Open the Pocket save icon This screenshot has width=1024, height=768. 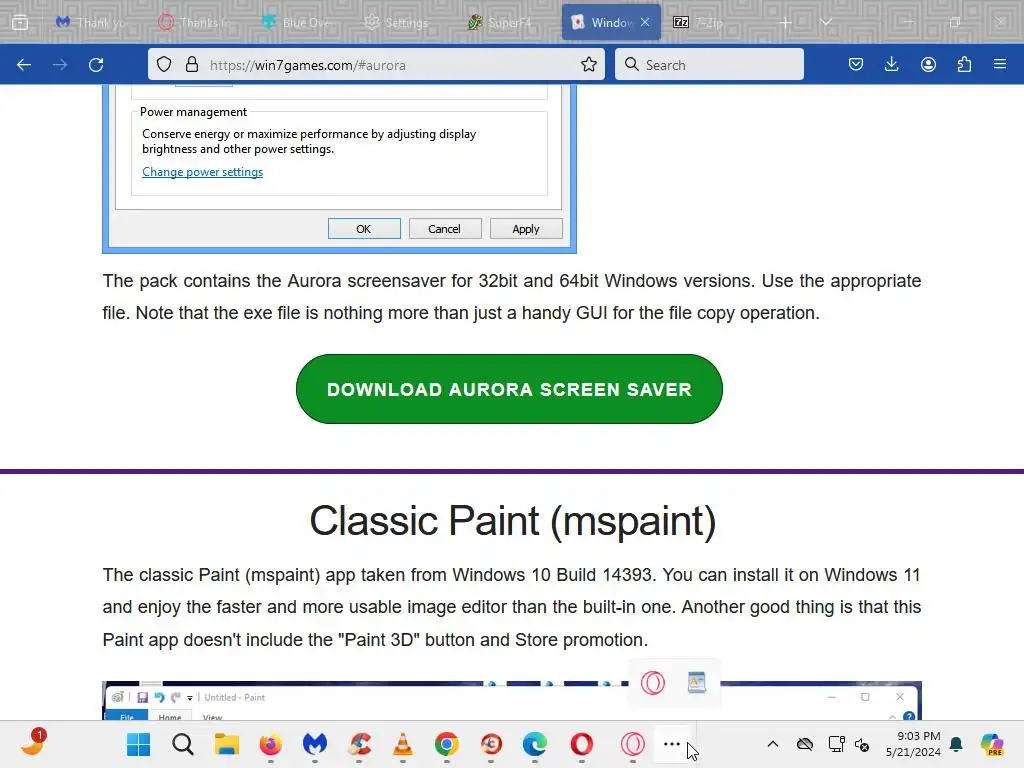tap(856, 65)
